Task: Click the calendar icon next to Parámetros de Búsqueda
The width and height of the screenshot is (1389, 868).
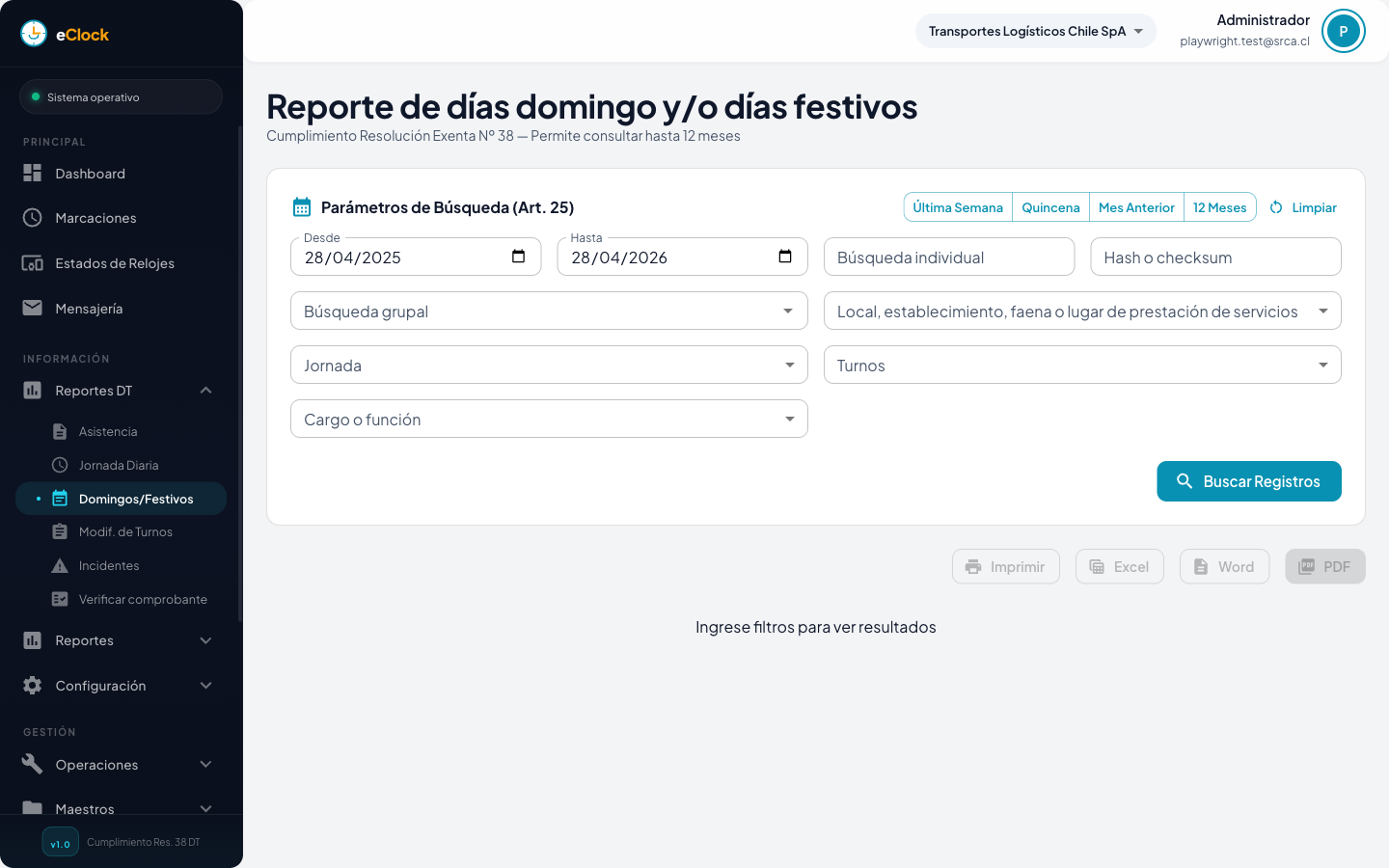Action: tap(302, 206)
